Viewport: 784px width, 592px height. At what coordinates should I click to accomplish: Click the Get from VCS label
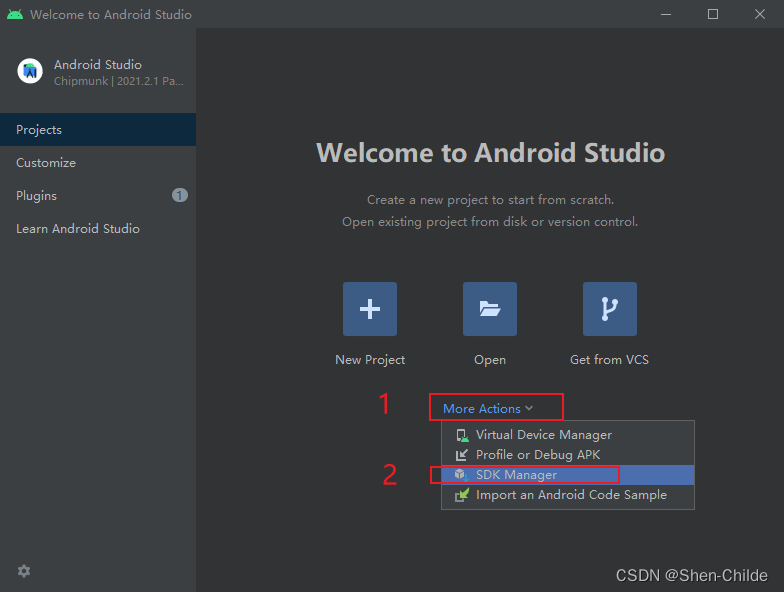610,360
